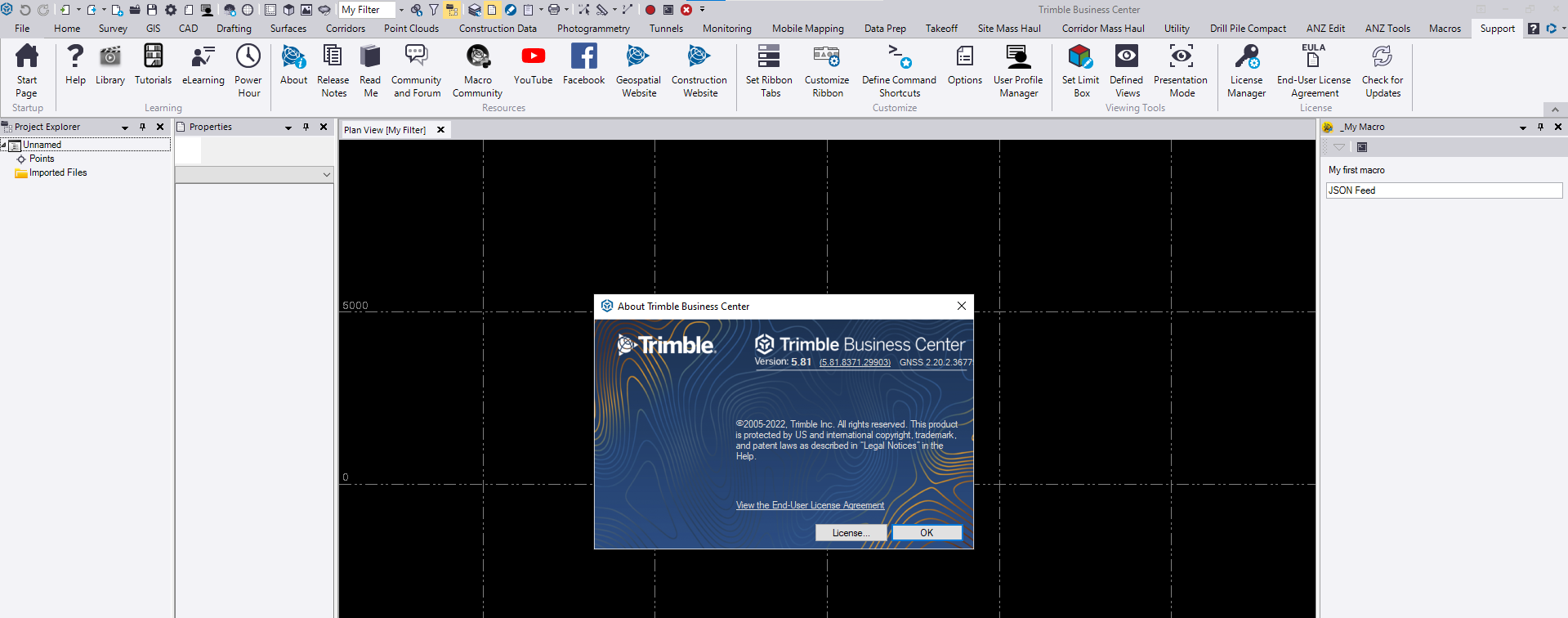
Task: Select the Plan View [My Filter] tab
Action: [385, 130]
